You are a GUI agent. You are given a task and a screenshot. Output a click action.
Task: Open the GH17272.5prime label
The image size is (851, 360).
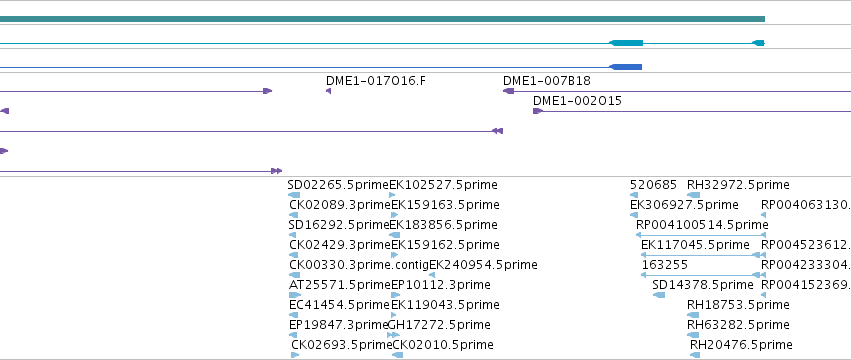(439, 325)
